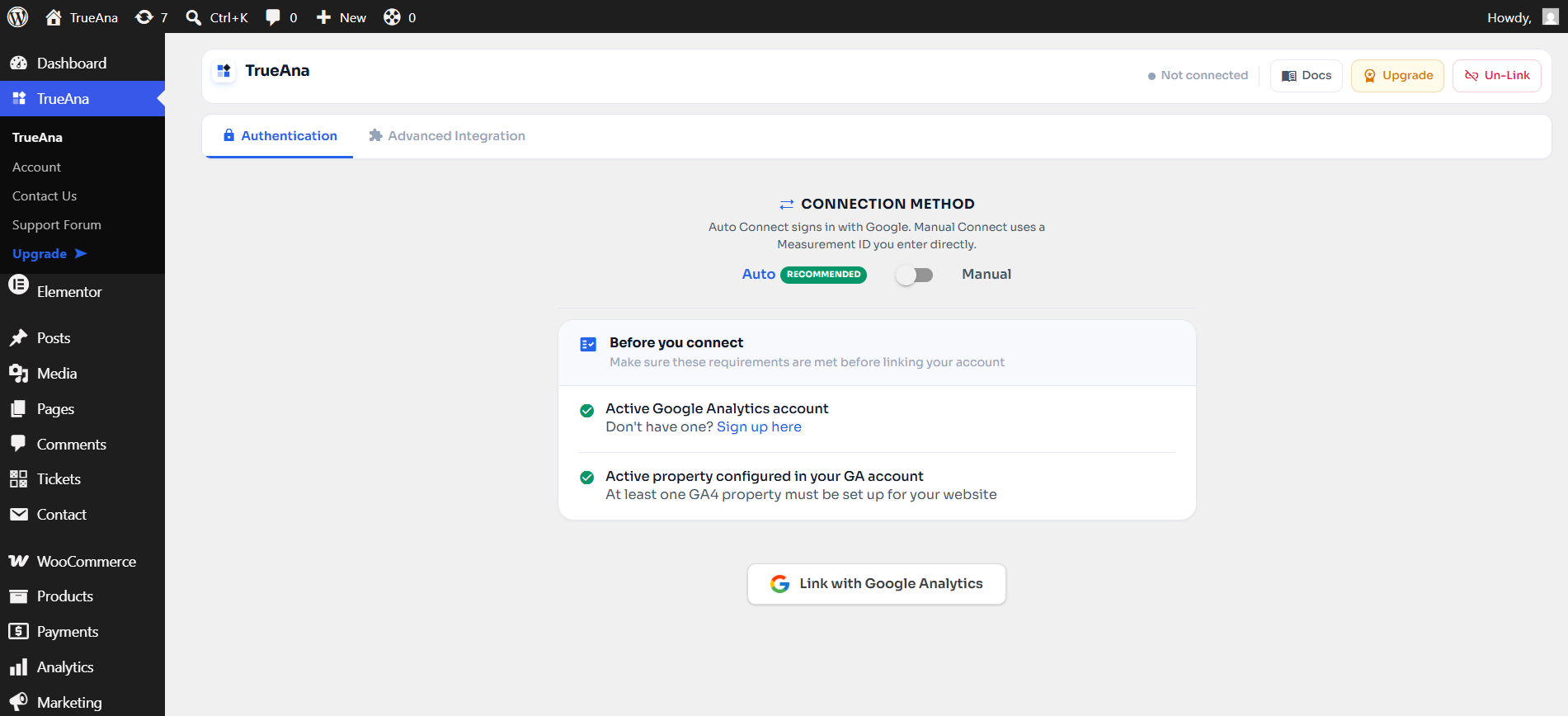Open Pages in the sidebar
Image resolution: width=1568 pixels, height=716 pixels.
point(82,409)
